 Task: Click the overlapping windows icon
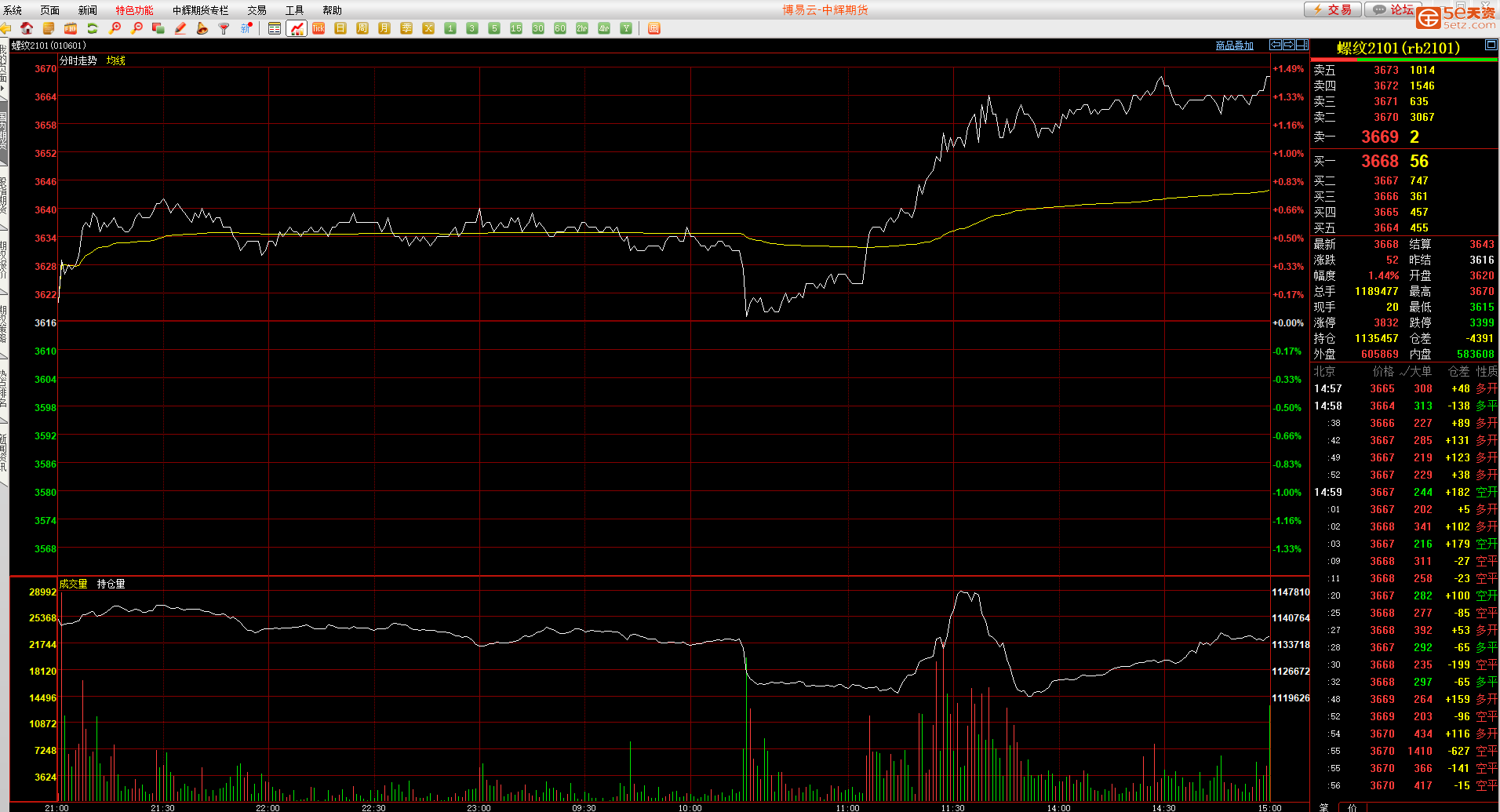coord(158,28)
